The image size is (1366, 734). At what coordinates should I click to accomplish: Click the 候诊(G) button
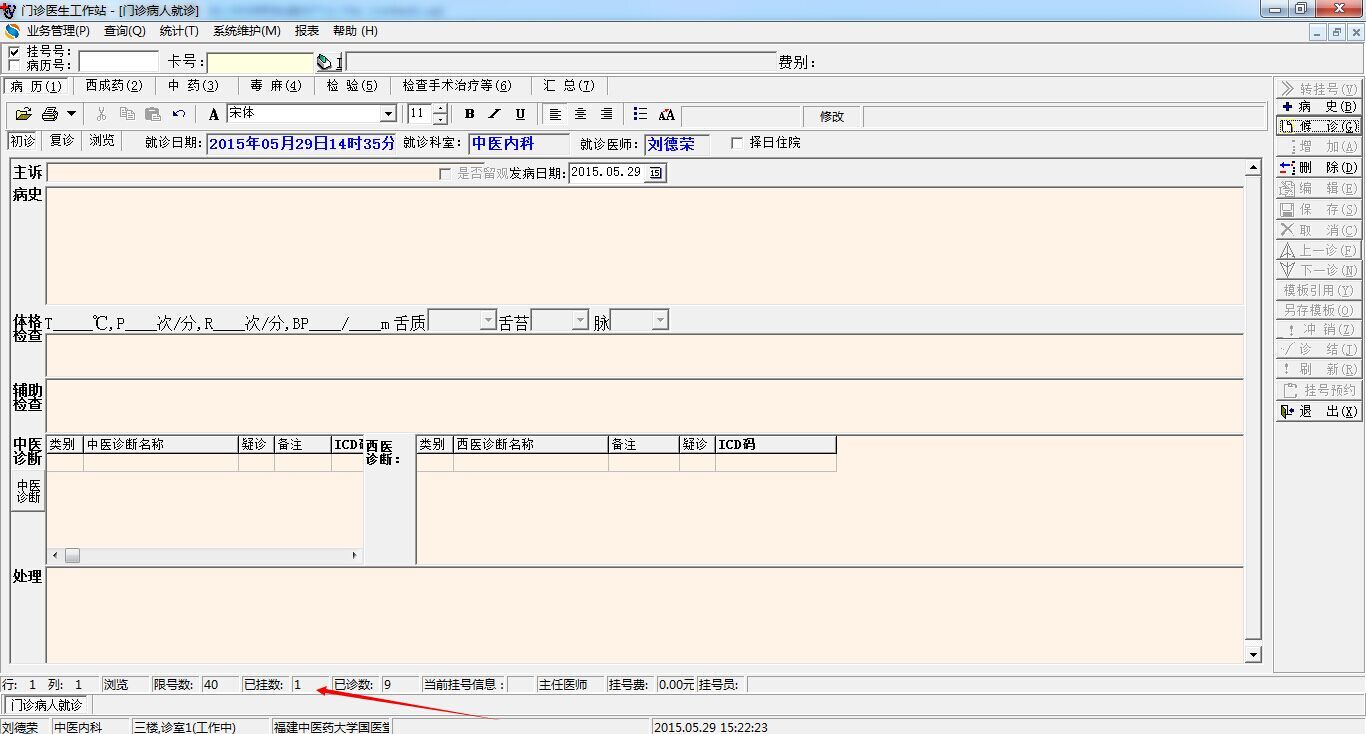(1319, 127)
